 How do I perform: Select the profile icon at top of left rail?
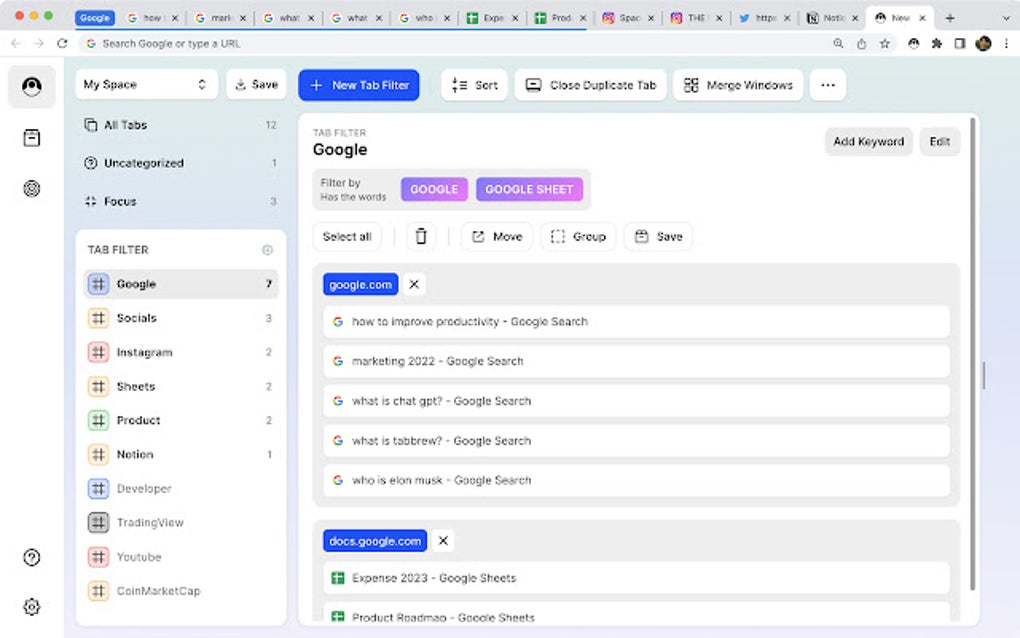click(x=31, y=87)
